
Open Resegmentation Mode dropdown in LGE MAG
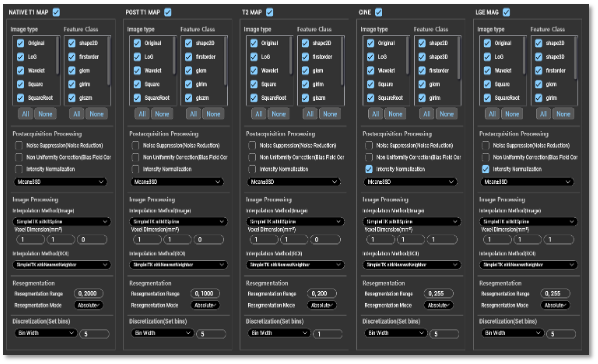tap(555, 305)
